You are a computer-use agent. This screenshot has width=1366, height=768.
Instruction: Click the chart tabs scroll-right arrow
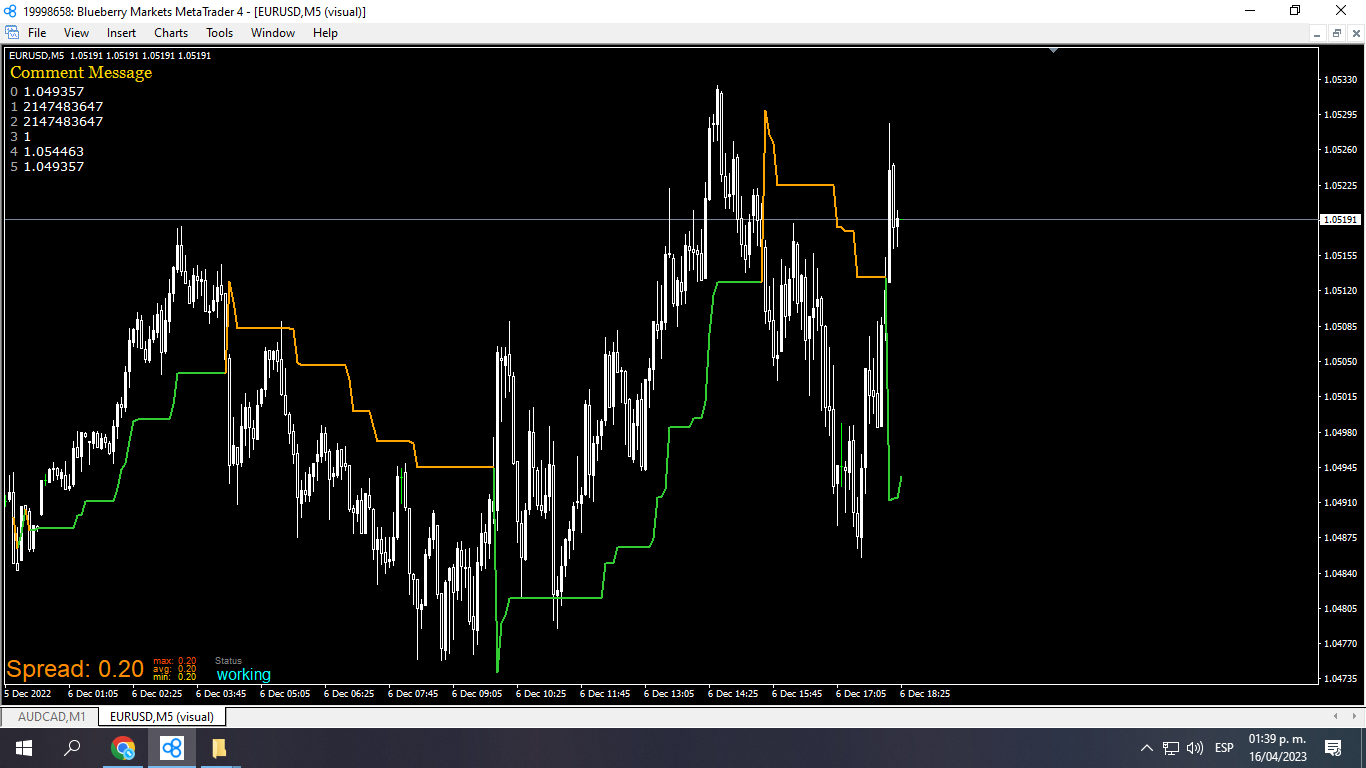click(1354, 717)
